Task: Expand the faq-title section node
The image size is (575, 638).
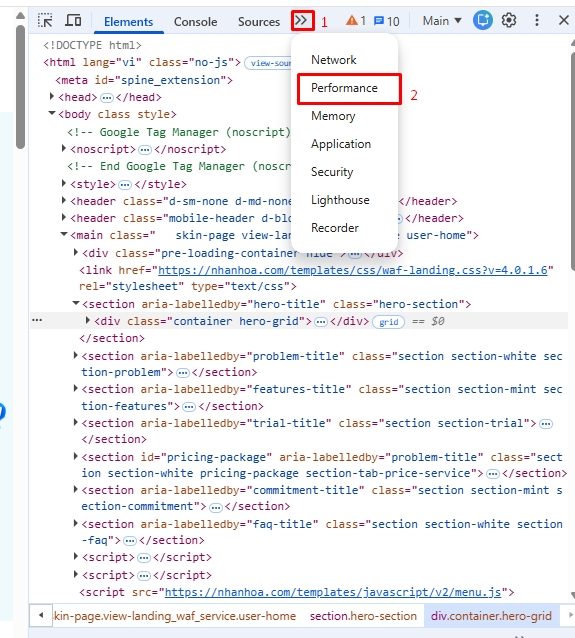Action: (76, 523)
